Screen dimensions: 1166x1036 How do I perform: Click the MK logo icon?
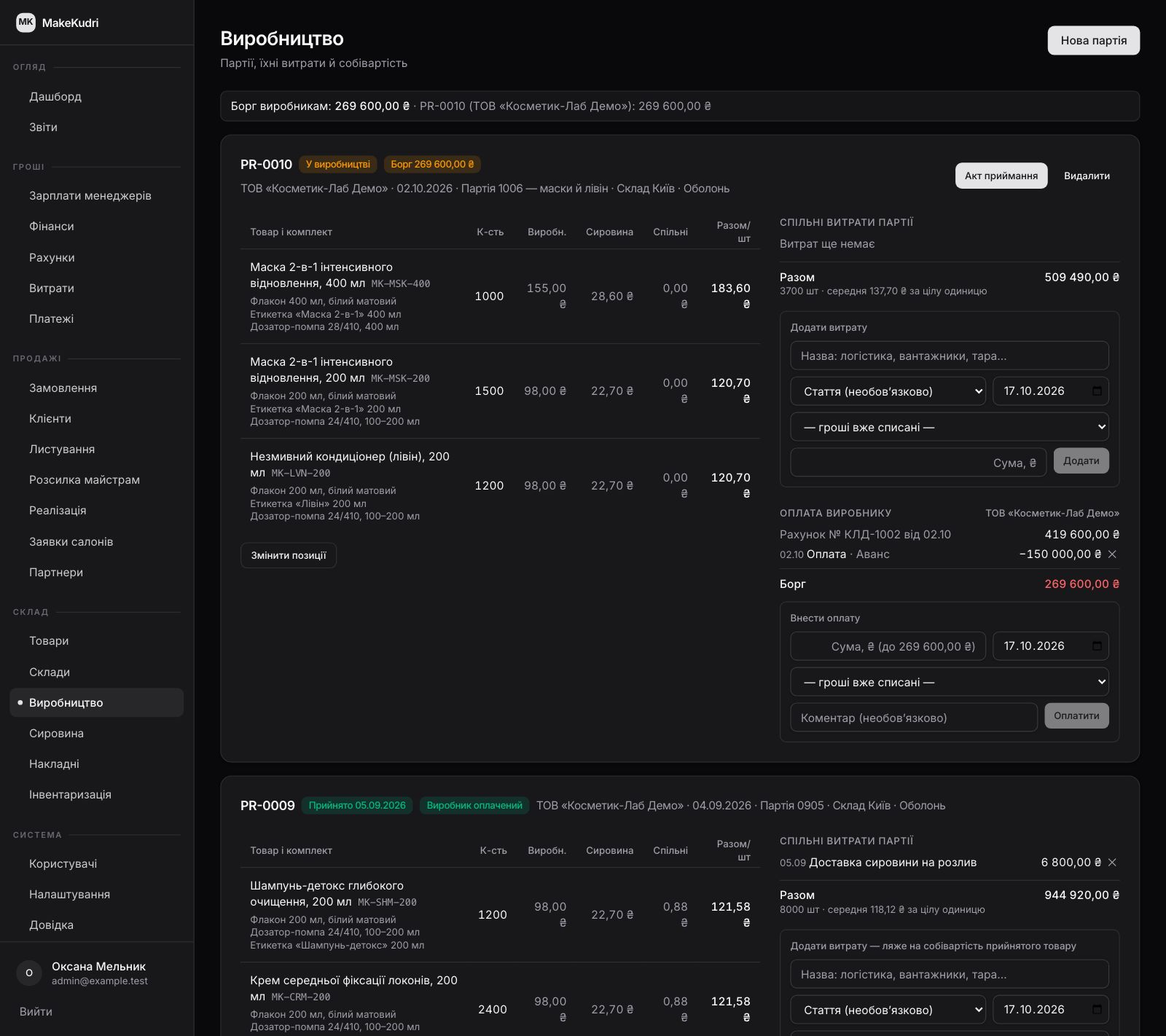[26, 23]
